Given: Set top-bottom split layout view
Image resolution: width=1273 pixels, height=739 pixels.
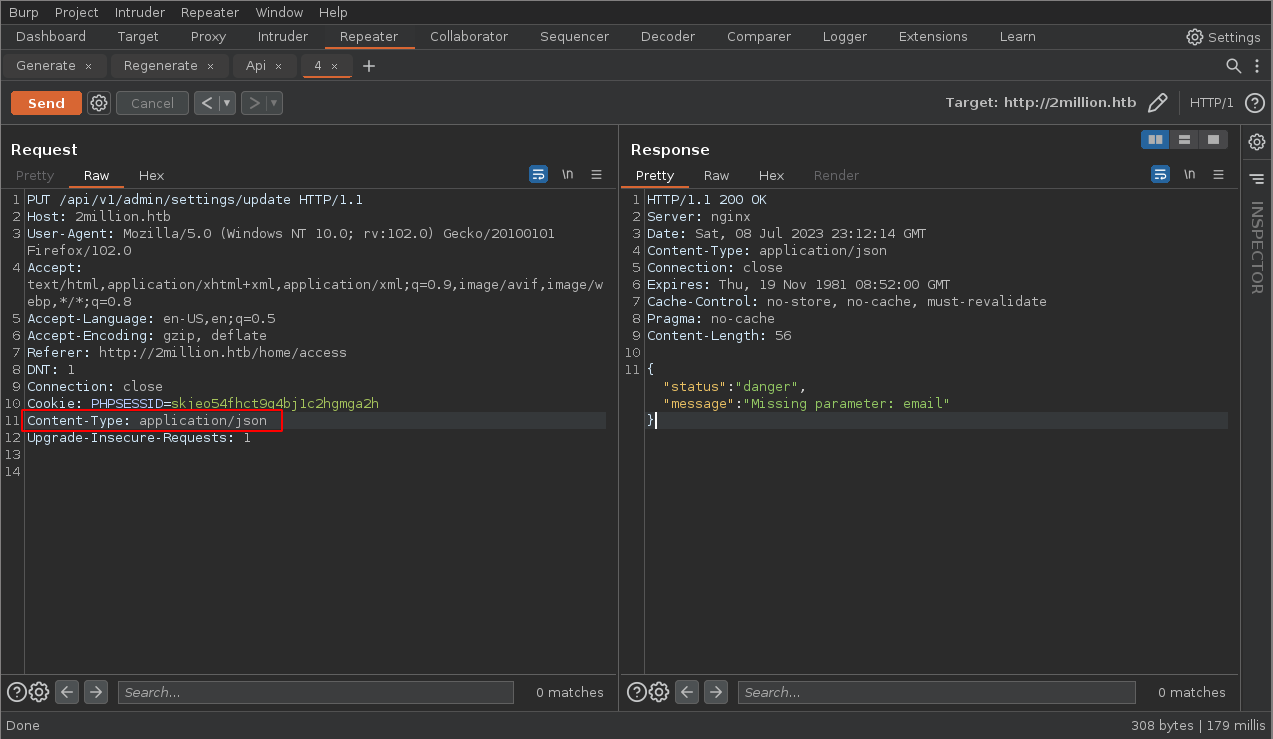Looking at the screenshot, I should point(1184,140).
